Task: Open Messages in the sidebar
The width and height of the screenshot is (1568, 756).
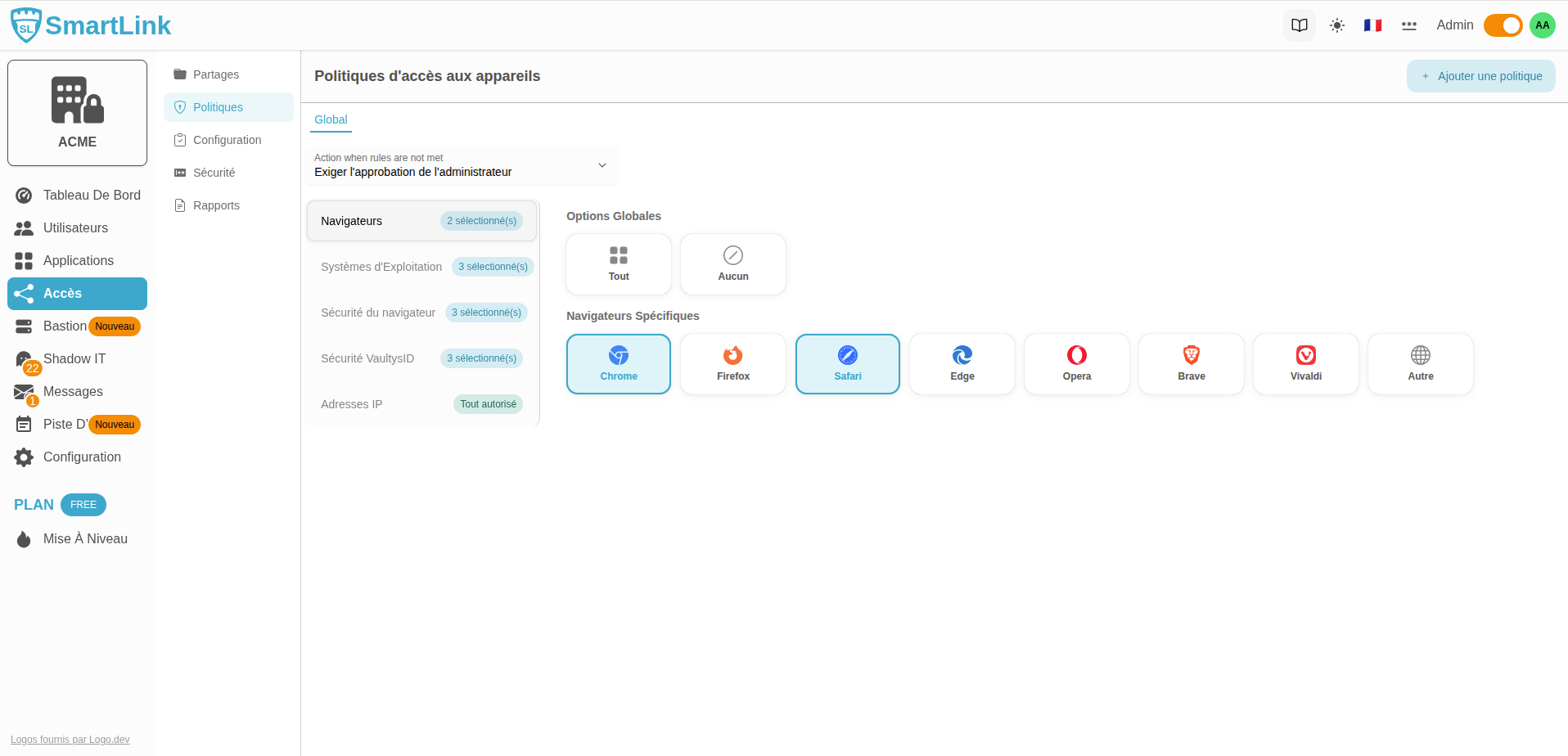Action: pyautogui.click(x=73, y=392)
